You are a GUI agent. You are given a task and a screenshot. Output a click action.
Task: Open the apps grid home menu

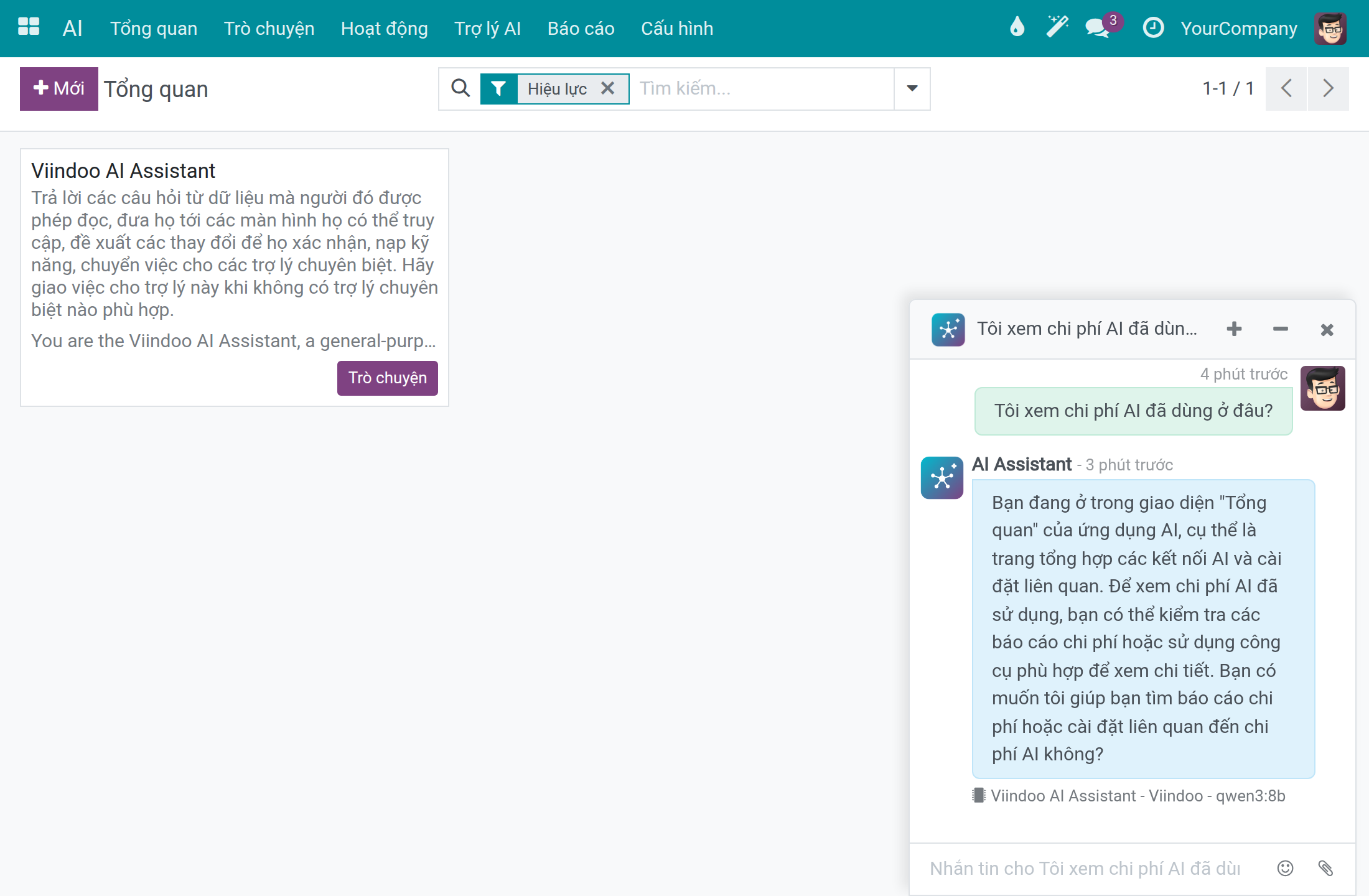[x=29, y=27]
